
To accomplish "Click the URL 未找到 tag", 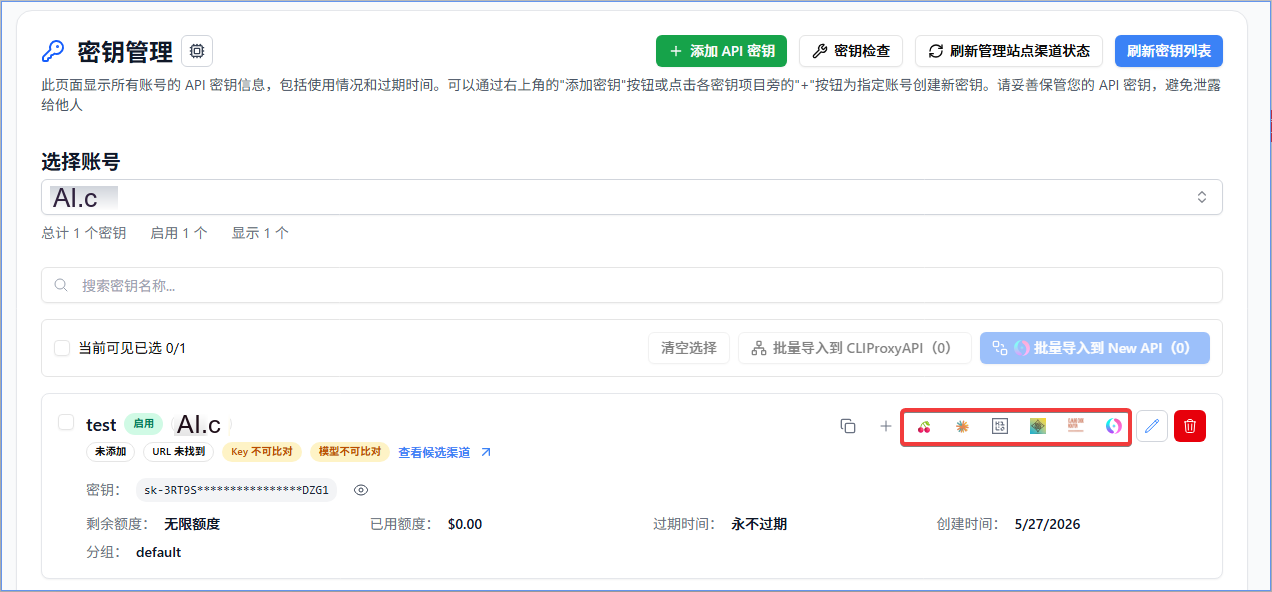I will (179, 452).
